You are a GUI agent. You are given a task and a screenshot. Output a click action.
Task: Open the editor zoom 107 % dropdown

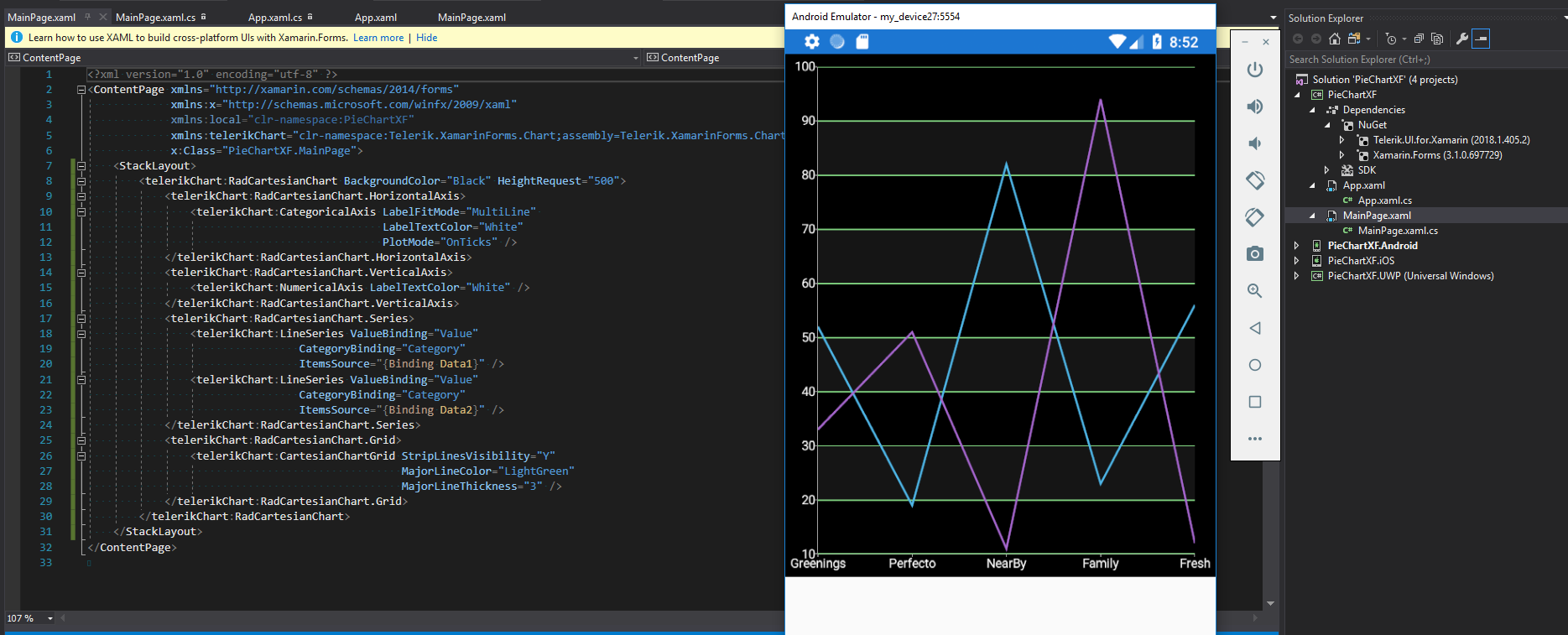(x=50, y=618)
